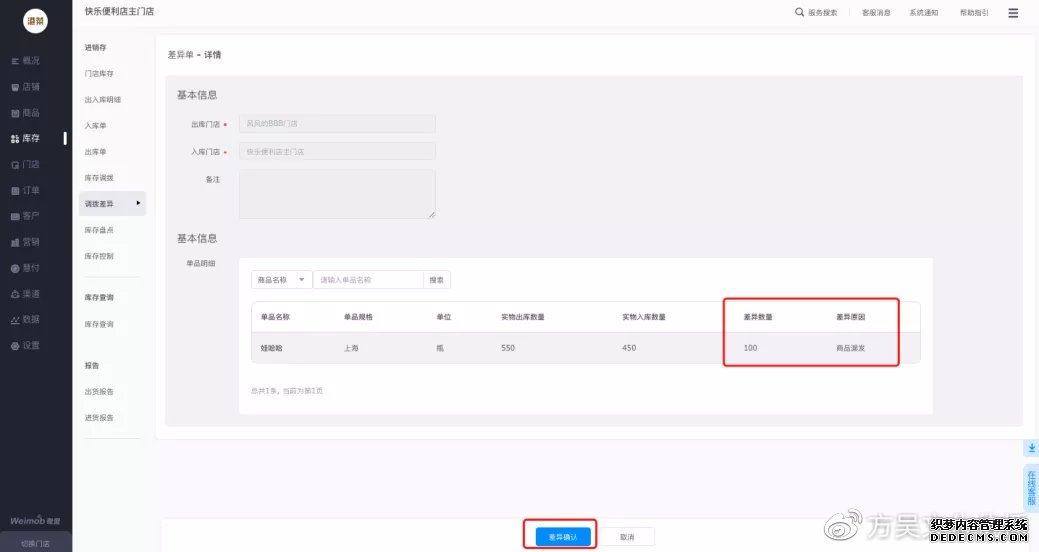
Task: Click the 上海 specification cell
Action: click(x=351, y=348)
